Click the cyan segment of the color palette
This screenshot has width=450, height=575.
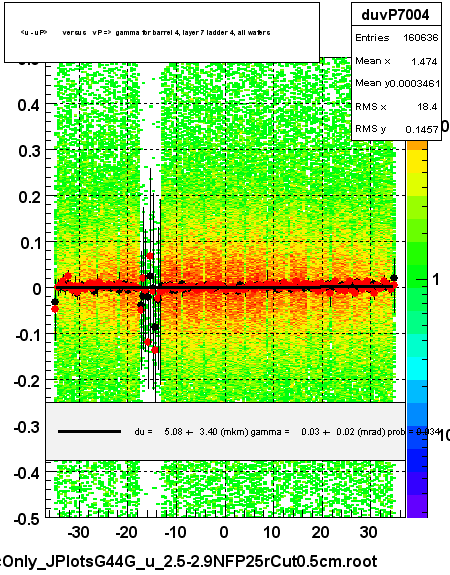[x=417, y=369]
